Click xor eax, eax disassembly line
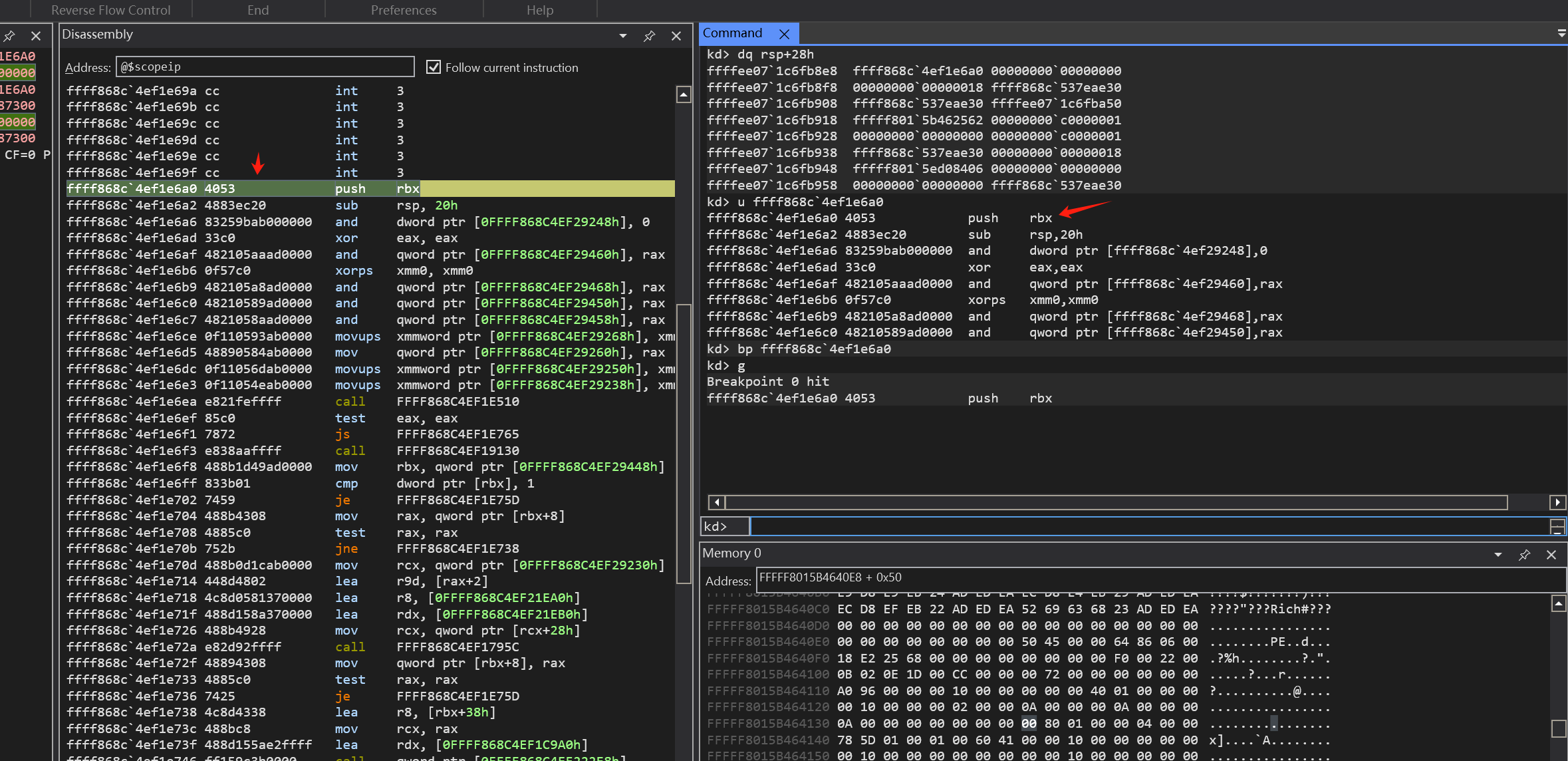Viewport: 1568px width, 761px height. coord(370,238)
